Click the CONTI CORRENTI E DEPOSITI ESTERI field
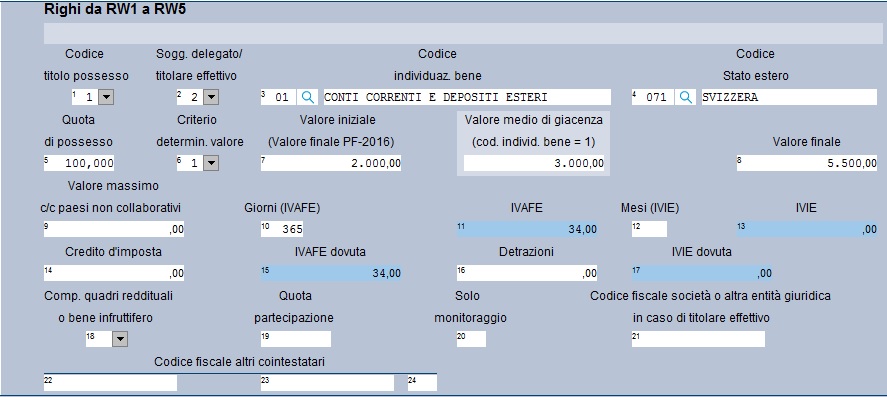The width and height of the screenshot is (887, 397). pyautogui.click(x=467, y=97)
